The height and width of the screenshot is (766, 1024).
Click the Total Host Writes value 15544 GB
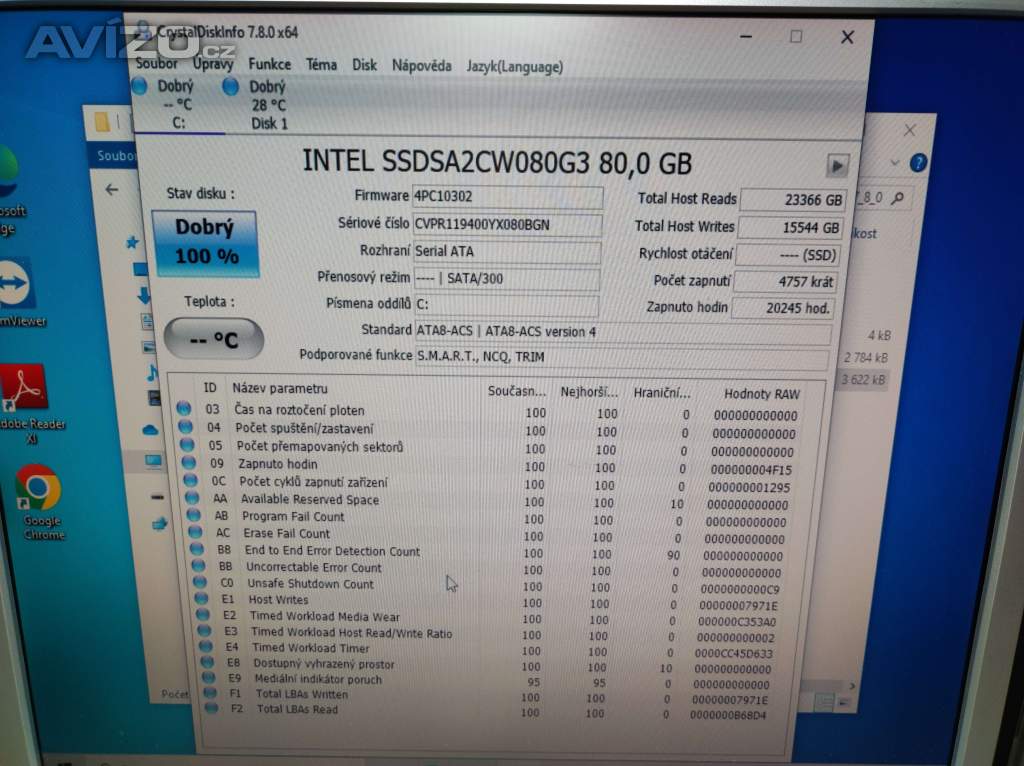(790, 228)
